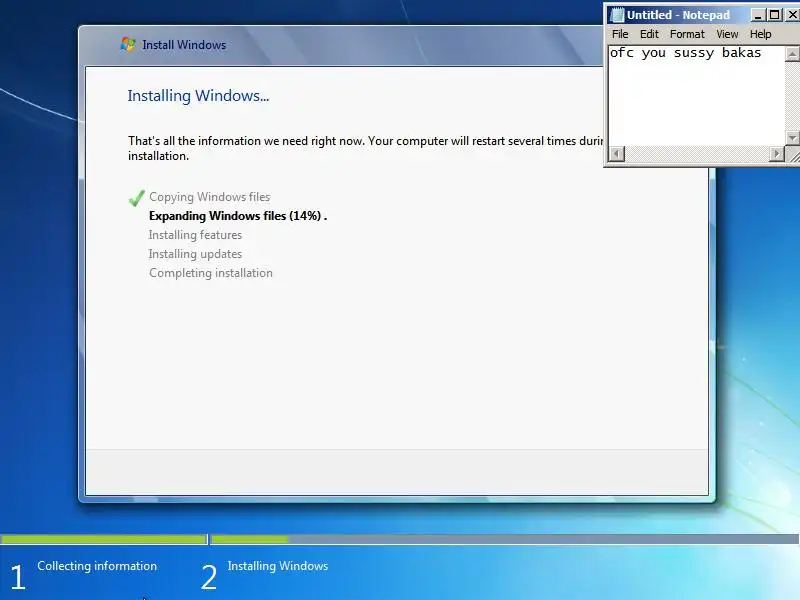Open the View menu in Notepad

pos(727,34)
